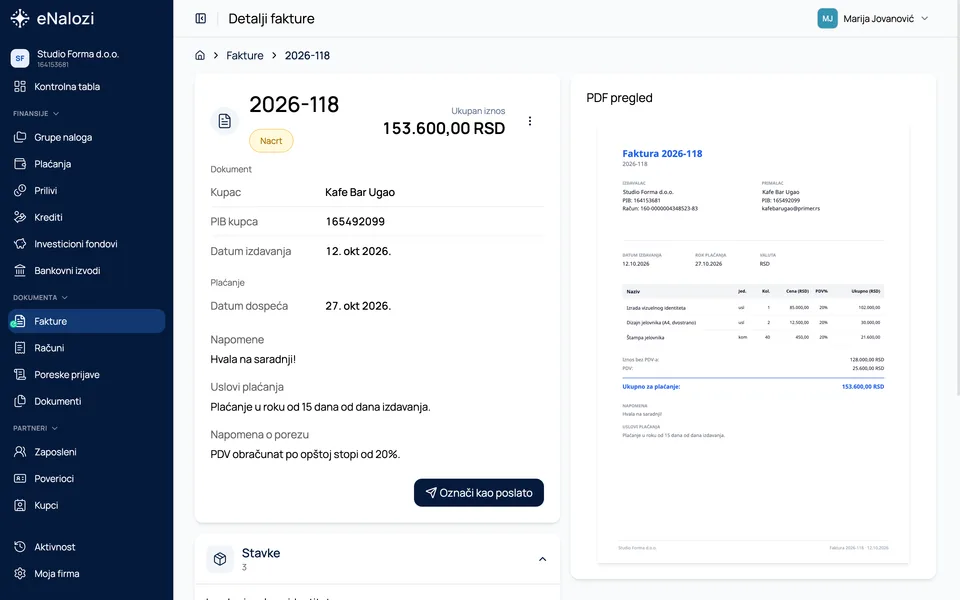Select Plaćanje u roku od 15 dana text
Image resolution: width=960 pixels, height=600 pixels.
pyautogui.click(x=320, y=407)
